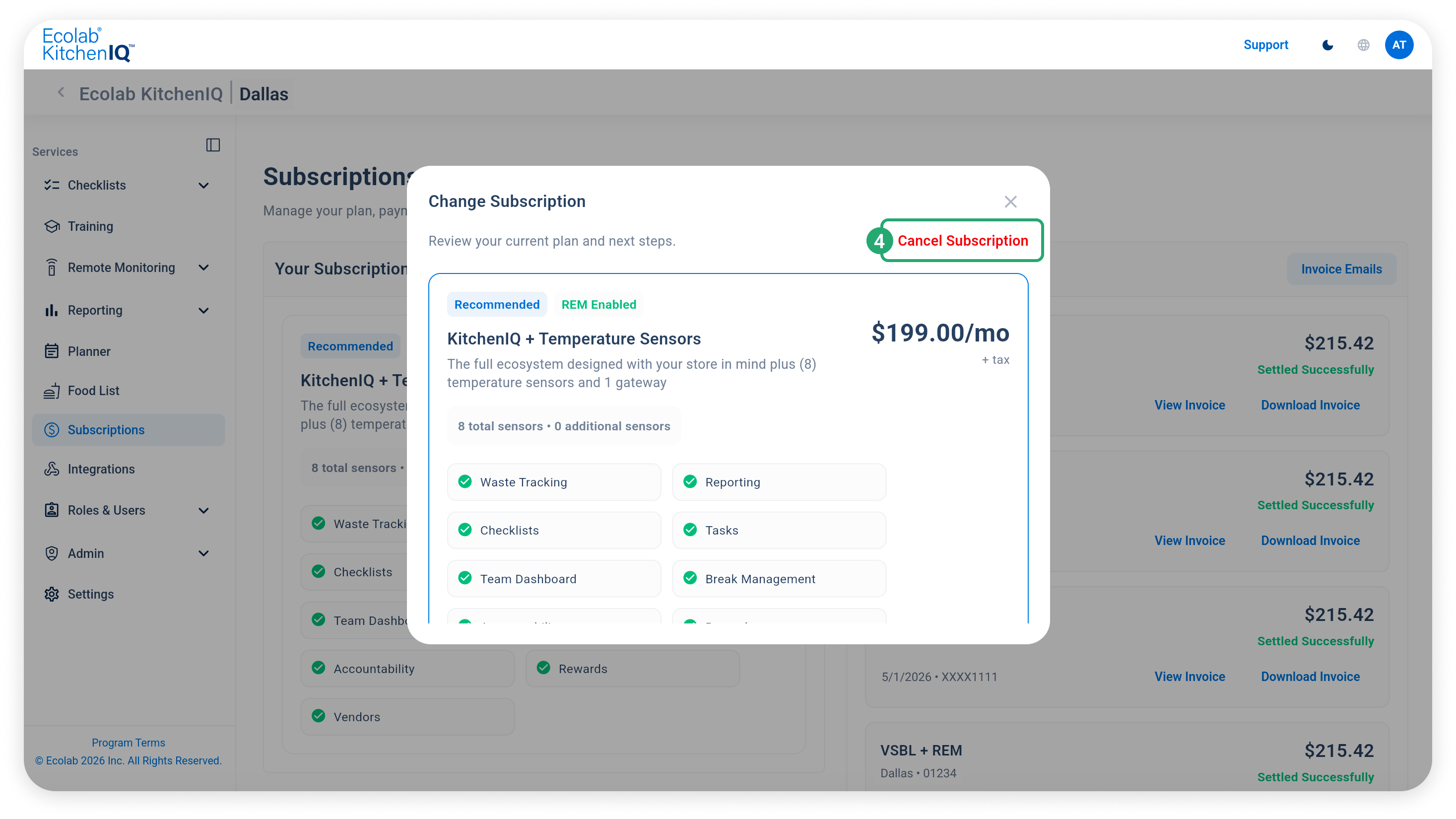1456x819 pixels.
Task: Click the $199.00/mo price
Action: (x=940, y=333)
